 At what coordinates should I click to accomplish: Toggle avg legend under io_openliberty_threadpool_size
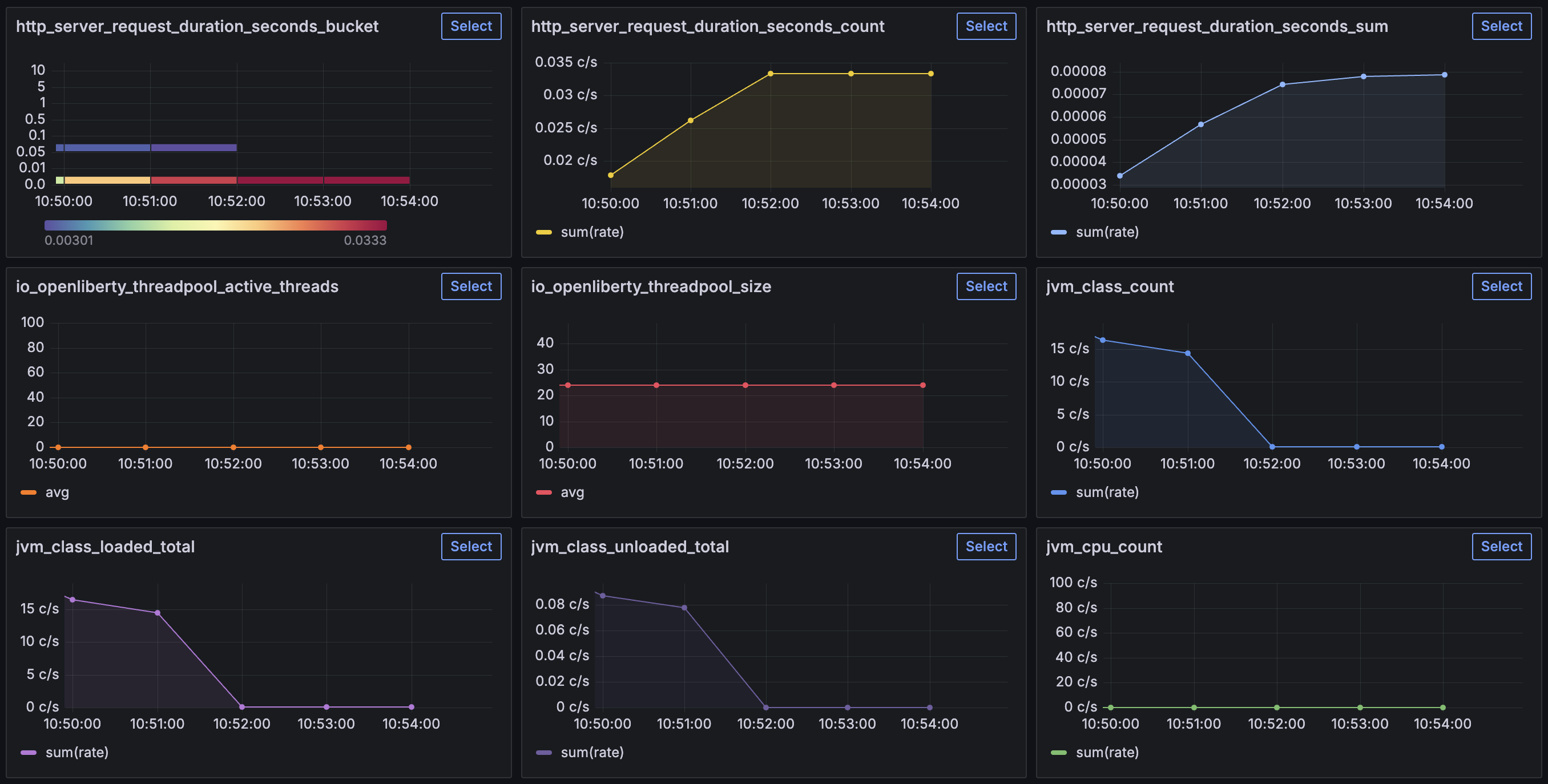[571, 492]
